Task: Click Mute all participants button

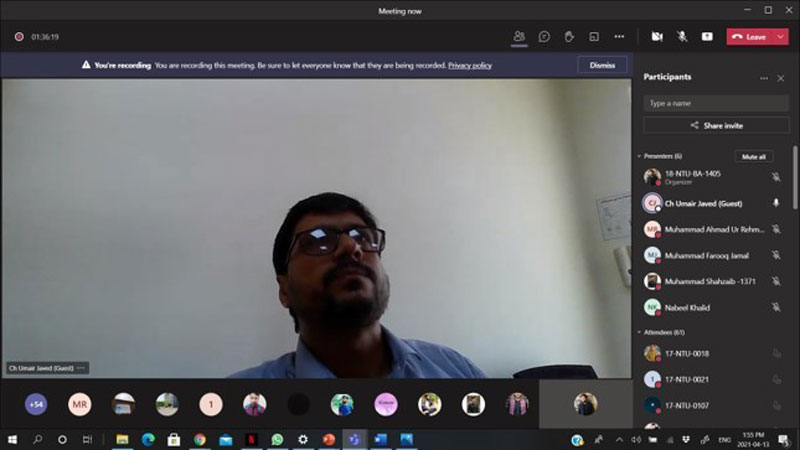Action: click(x=754, y=156)
